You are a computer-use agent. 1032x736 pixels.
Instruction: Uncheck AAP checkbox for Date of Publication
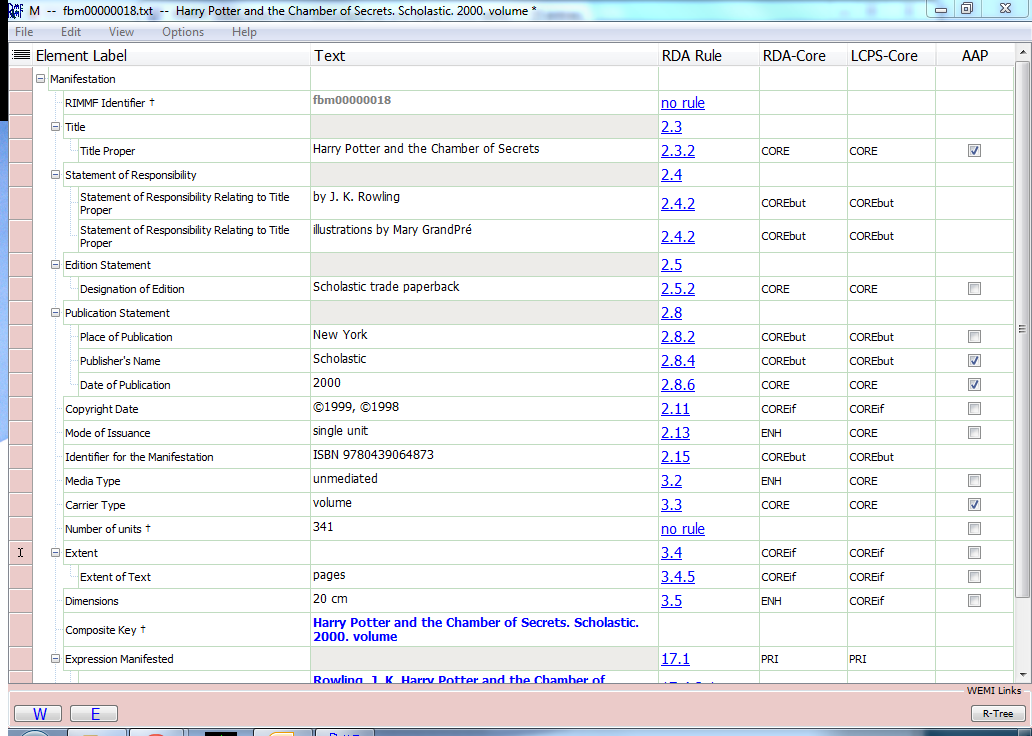tap(974, 384)
